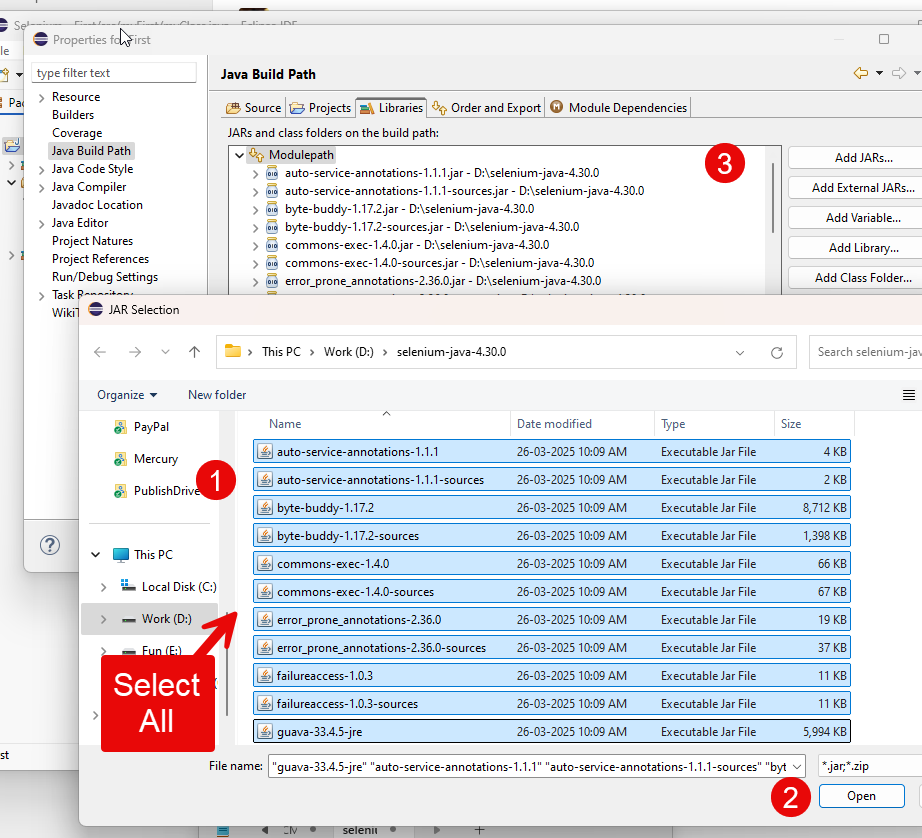Image resolution: width=922 pixels, height=838 pixels.
Task: Click the Open button
Action: coord(860,796)
